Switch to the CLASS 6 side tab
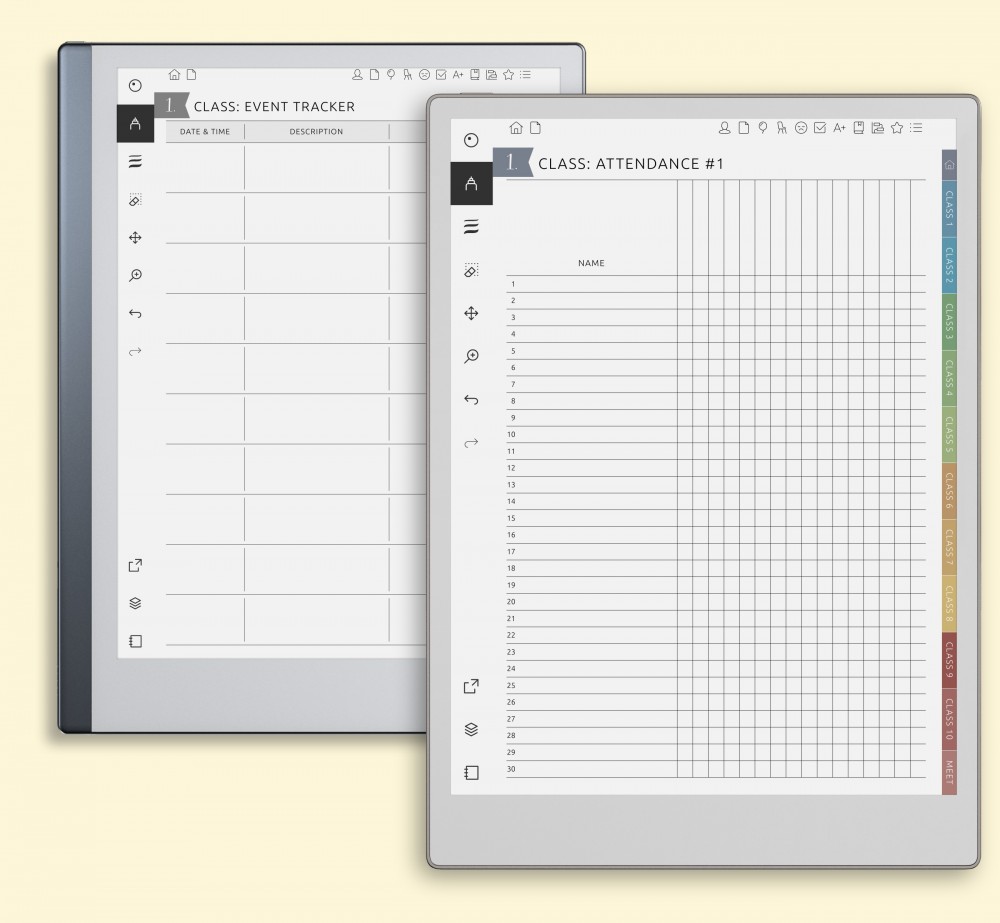Image resolution: width=1000 pixels, height=923 pixels. (x=949, y=490)
